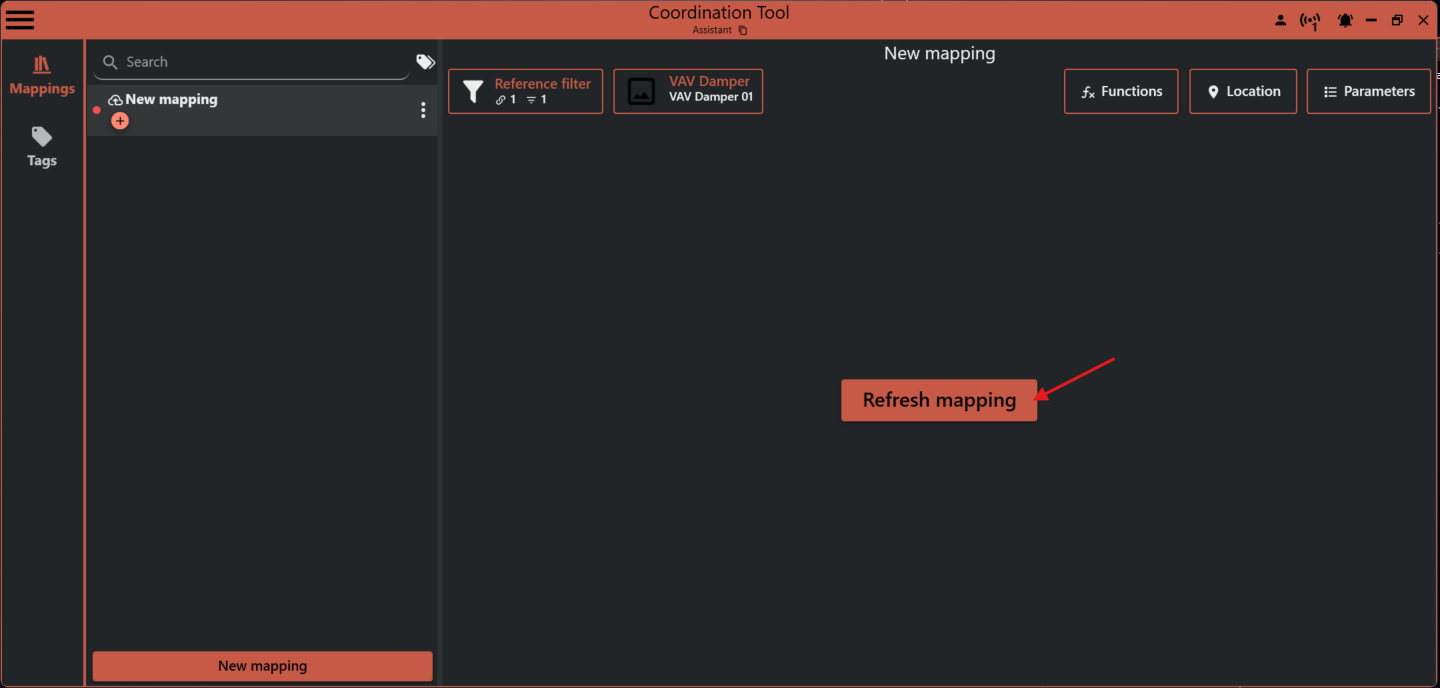Create a new mapping via bottom button
This screenshot has width=1440, height=688.
(262, 665)
